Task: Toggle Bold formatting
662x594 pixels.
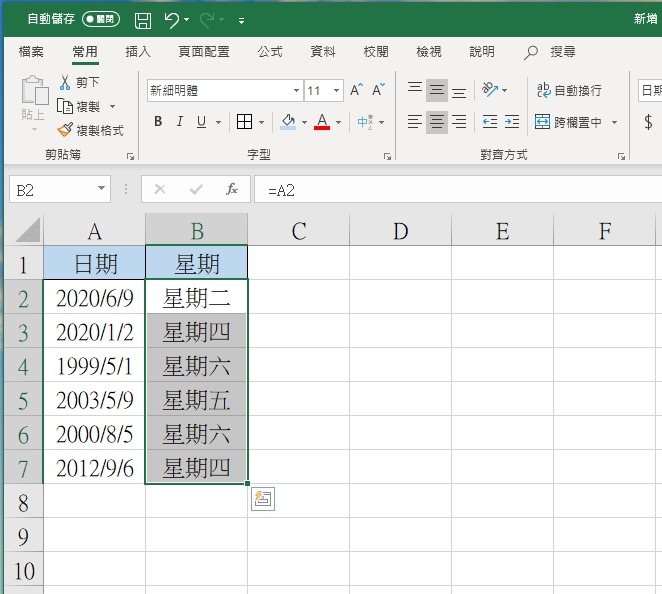Action: (158, 122)
